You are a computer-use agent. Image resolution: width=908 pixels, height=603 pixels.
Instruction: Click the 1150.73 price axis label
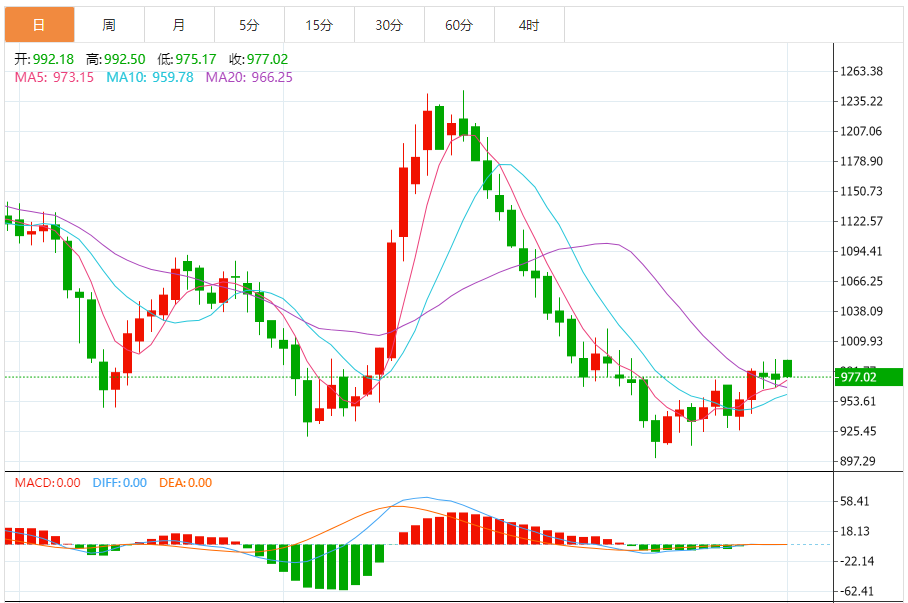861,191
